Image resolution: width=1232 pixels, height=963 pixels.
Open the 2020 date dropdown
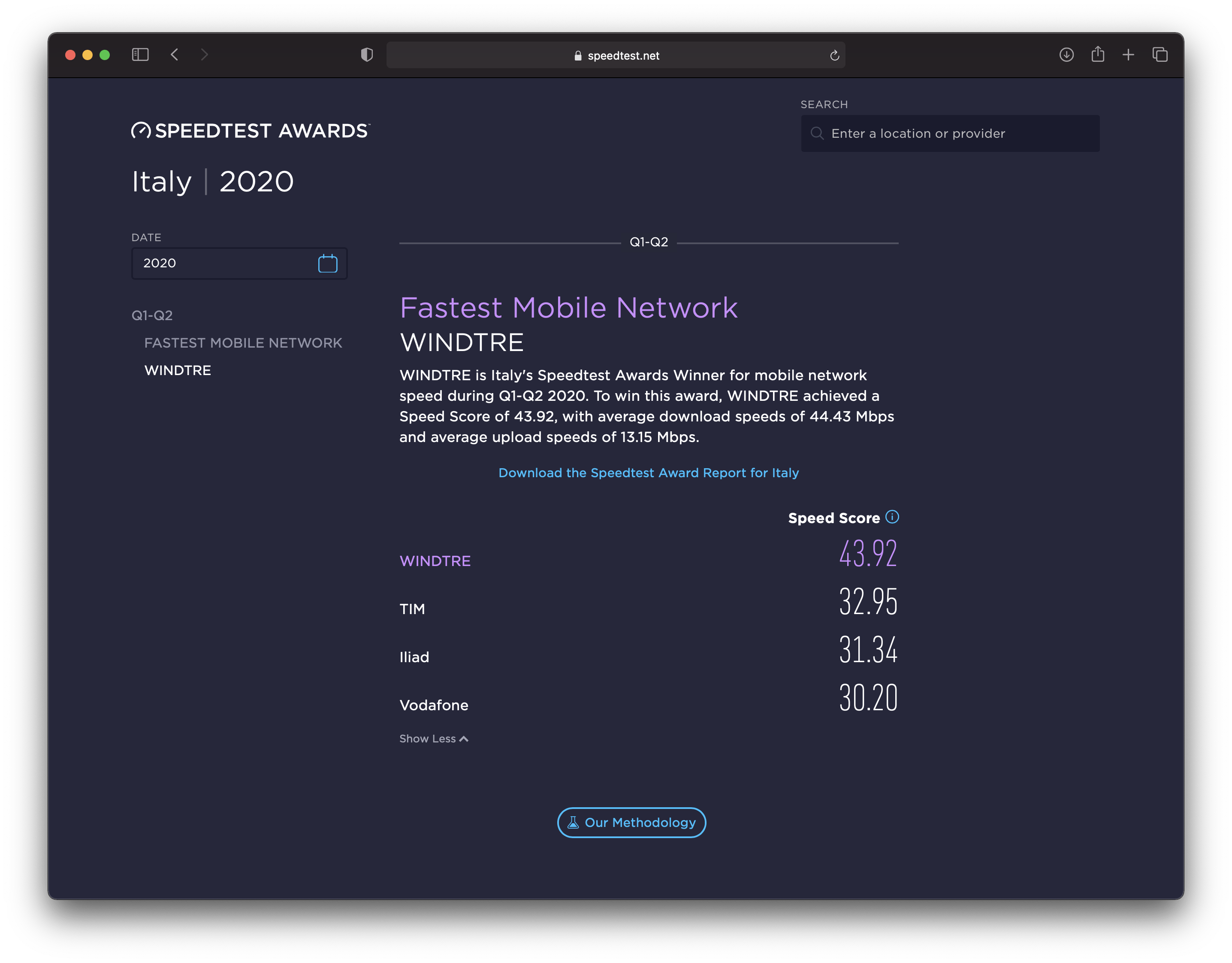(239, 263)
